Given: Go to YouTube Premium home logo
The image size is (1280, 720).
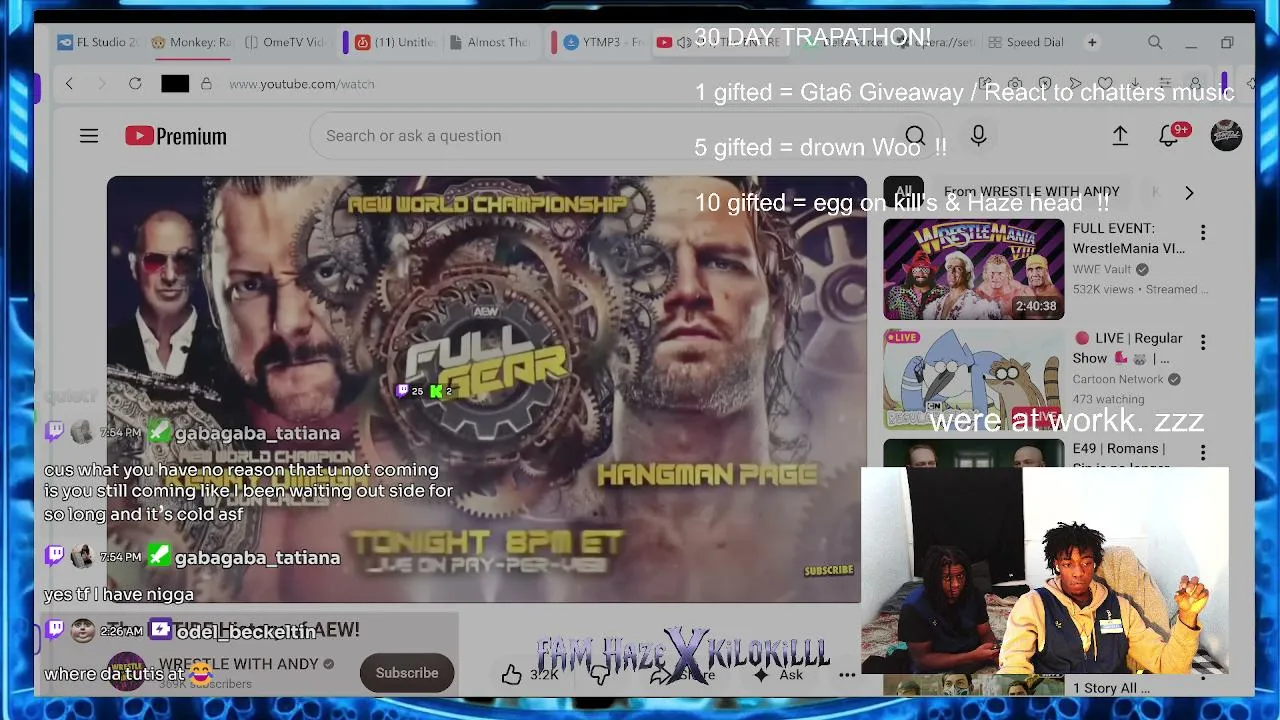Looking at the screenshot, I should tap(176, 136).
